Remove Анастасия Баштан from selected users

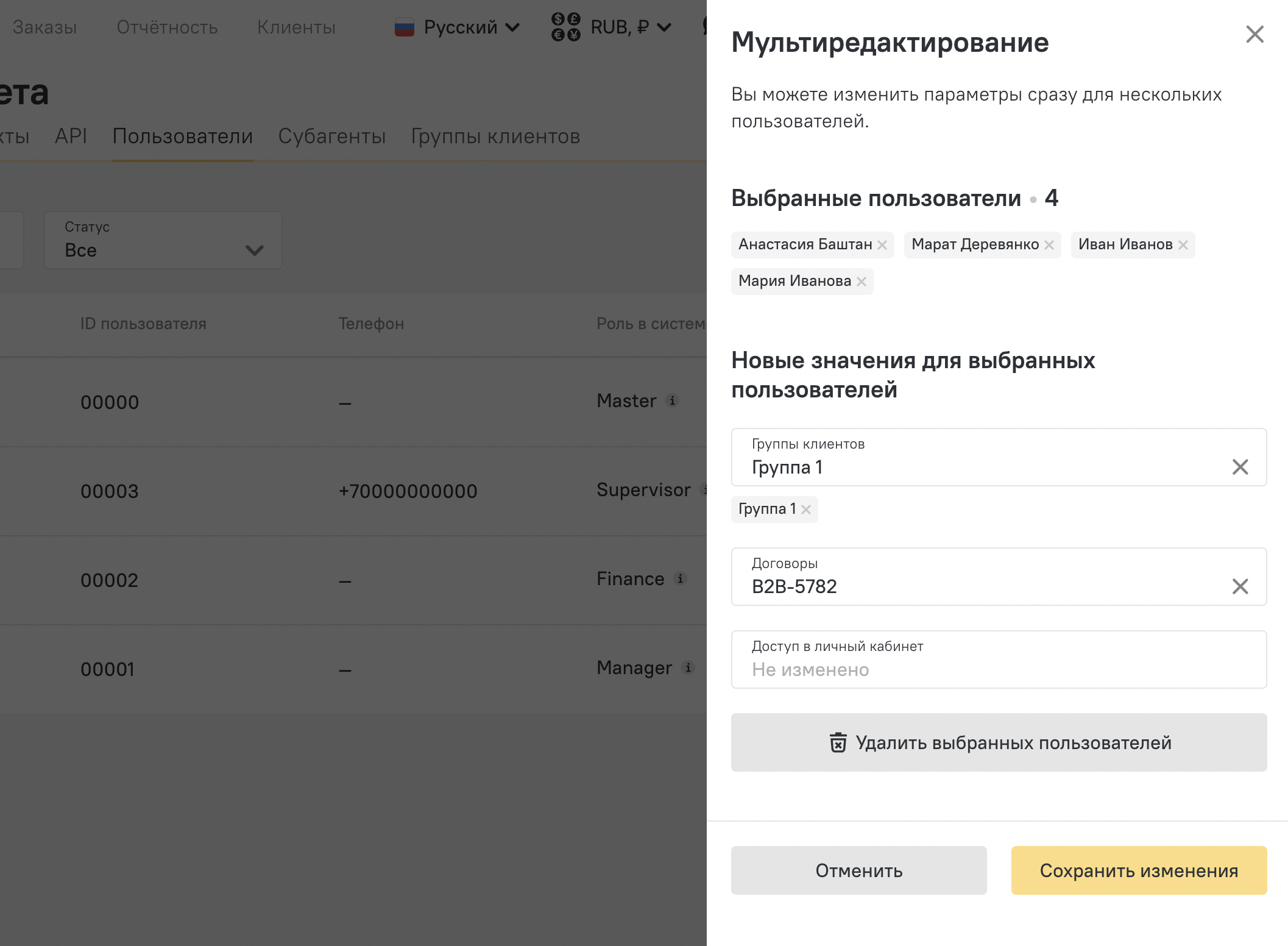[882, 245]
